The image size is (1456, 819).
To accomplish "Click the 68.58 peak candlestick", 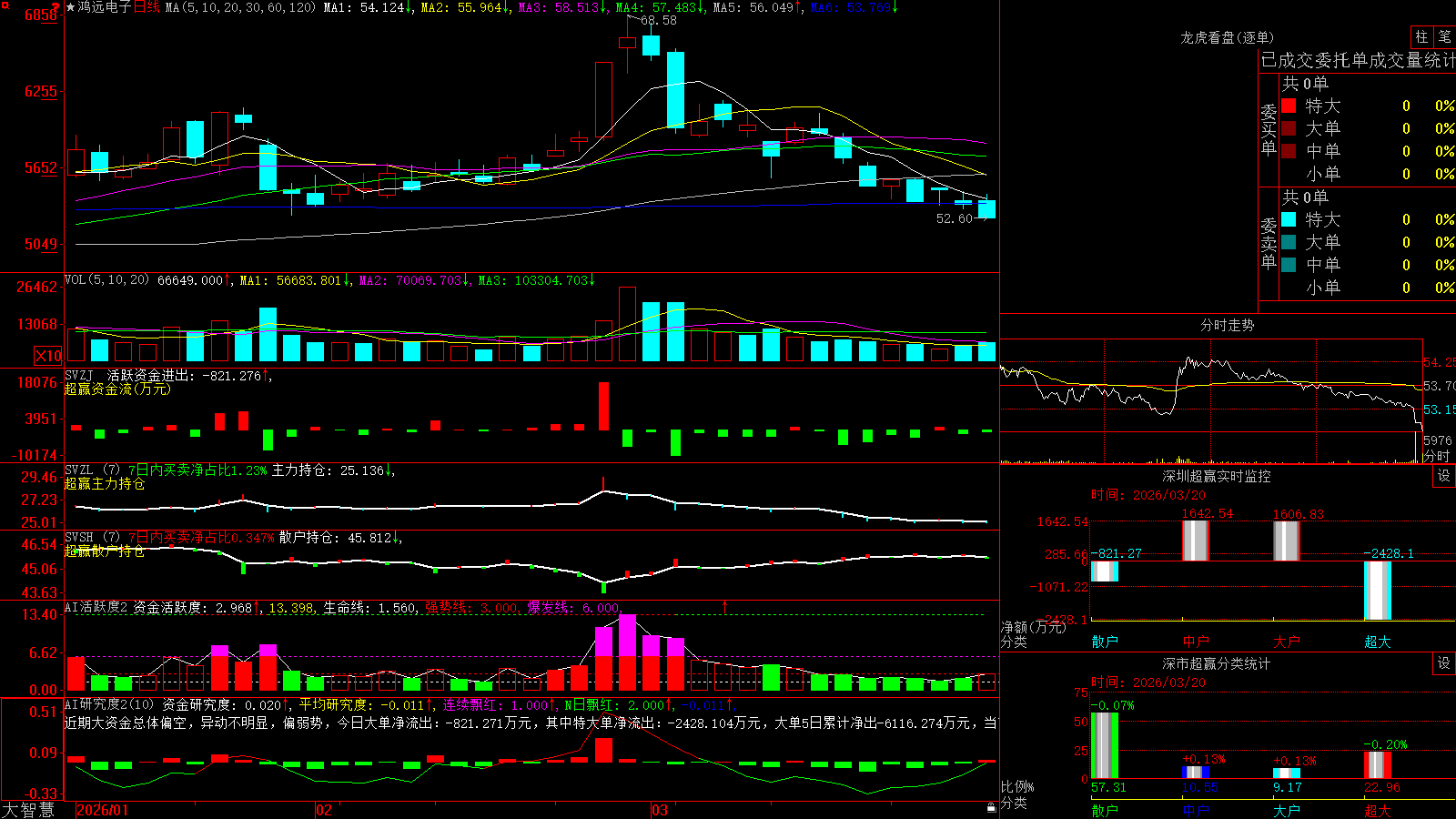I will point(627,43).
